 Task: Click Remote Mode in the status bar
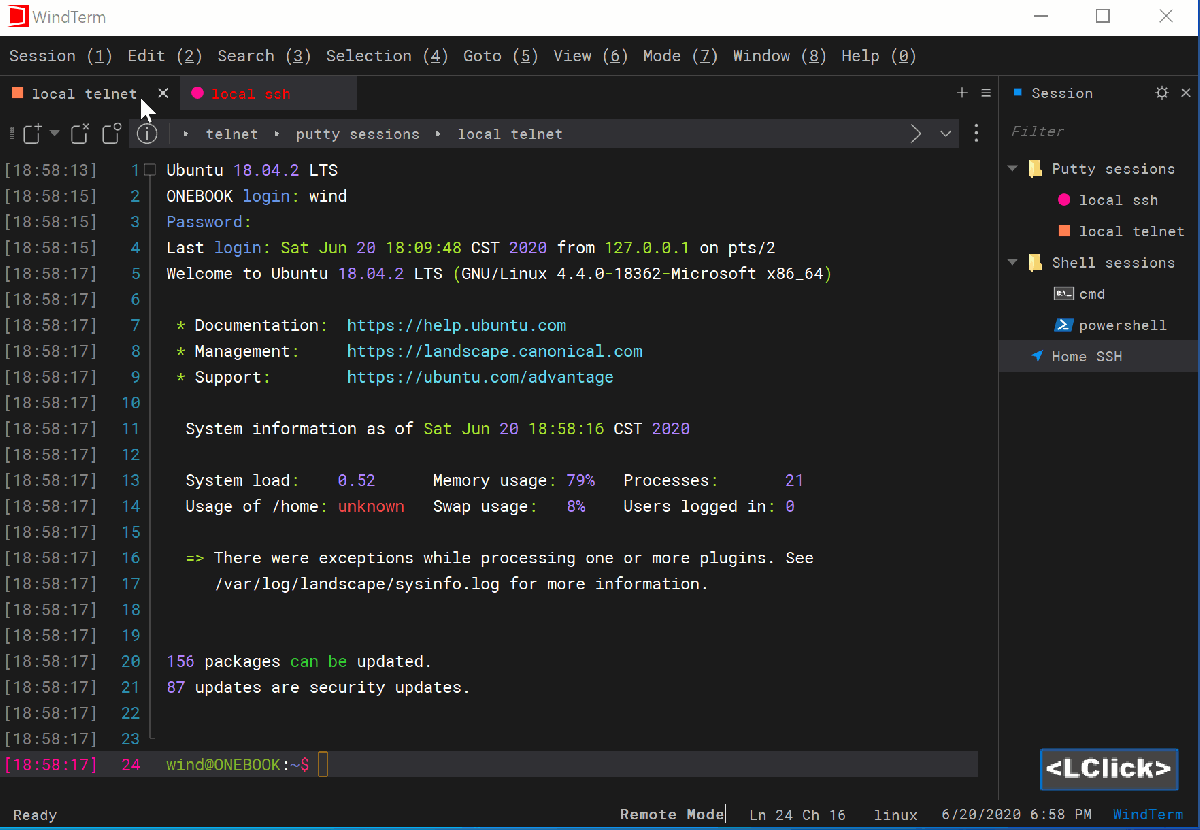[x=672, y=814]
